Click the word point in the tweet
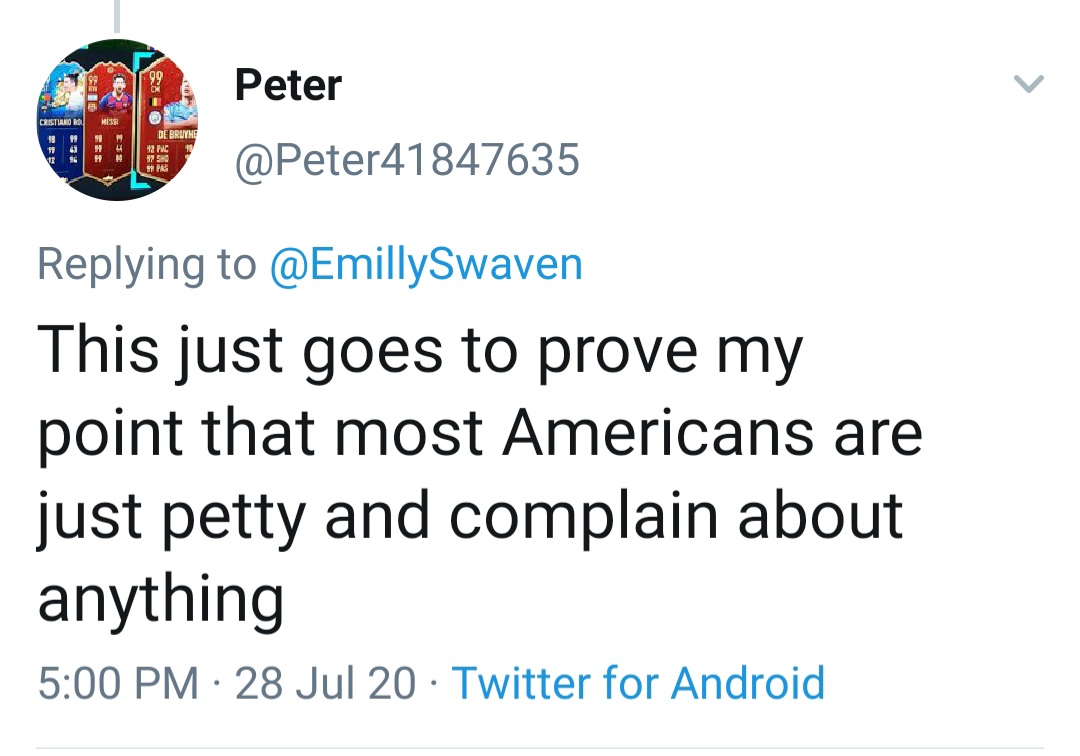The width and height of the screenshot is (1080, 756). point(110,435)
